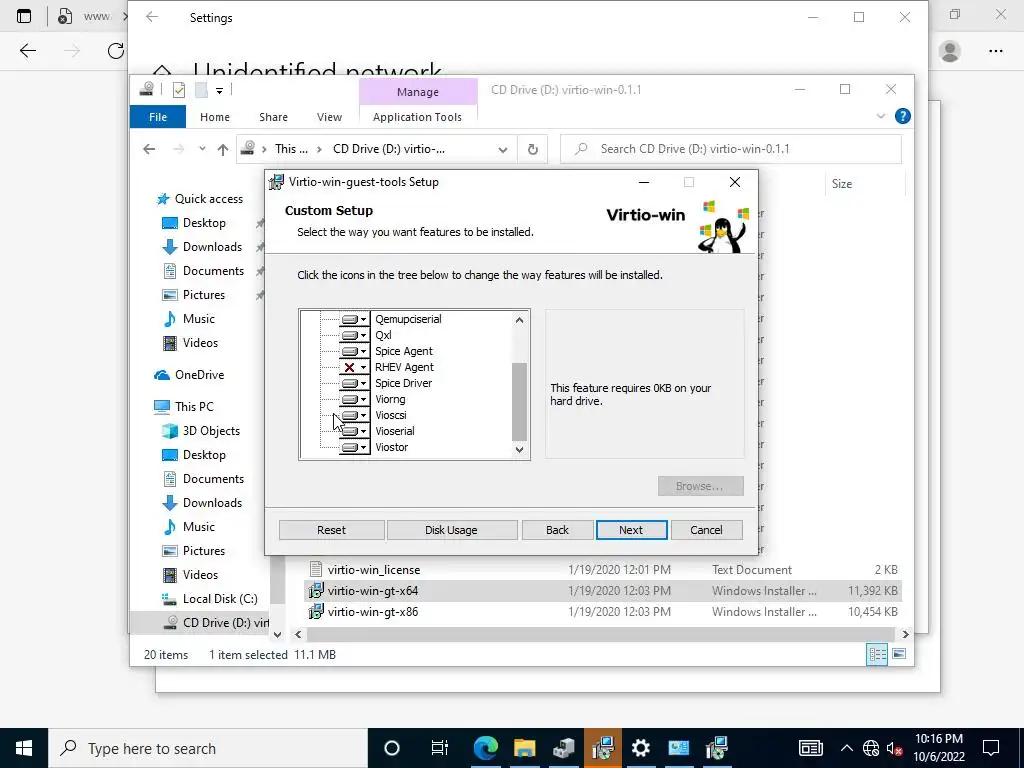Open the Manage contextual tab

418,92
